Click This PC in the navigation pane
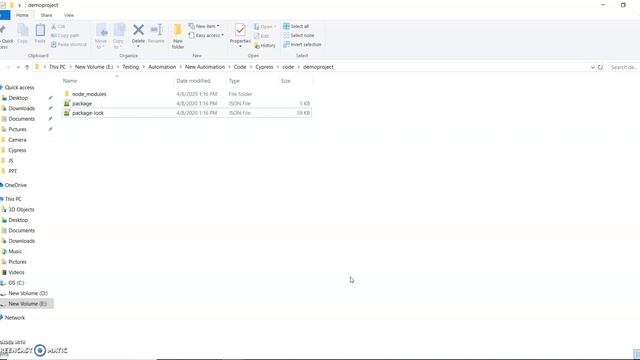 coord(13,199)
